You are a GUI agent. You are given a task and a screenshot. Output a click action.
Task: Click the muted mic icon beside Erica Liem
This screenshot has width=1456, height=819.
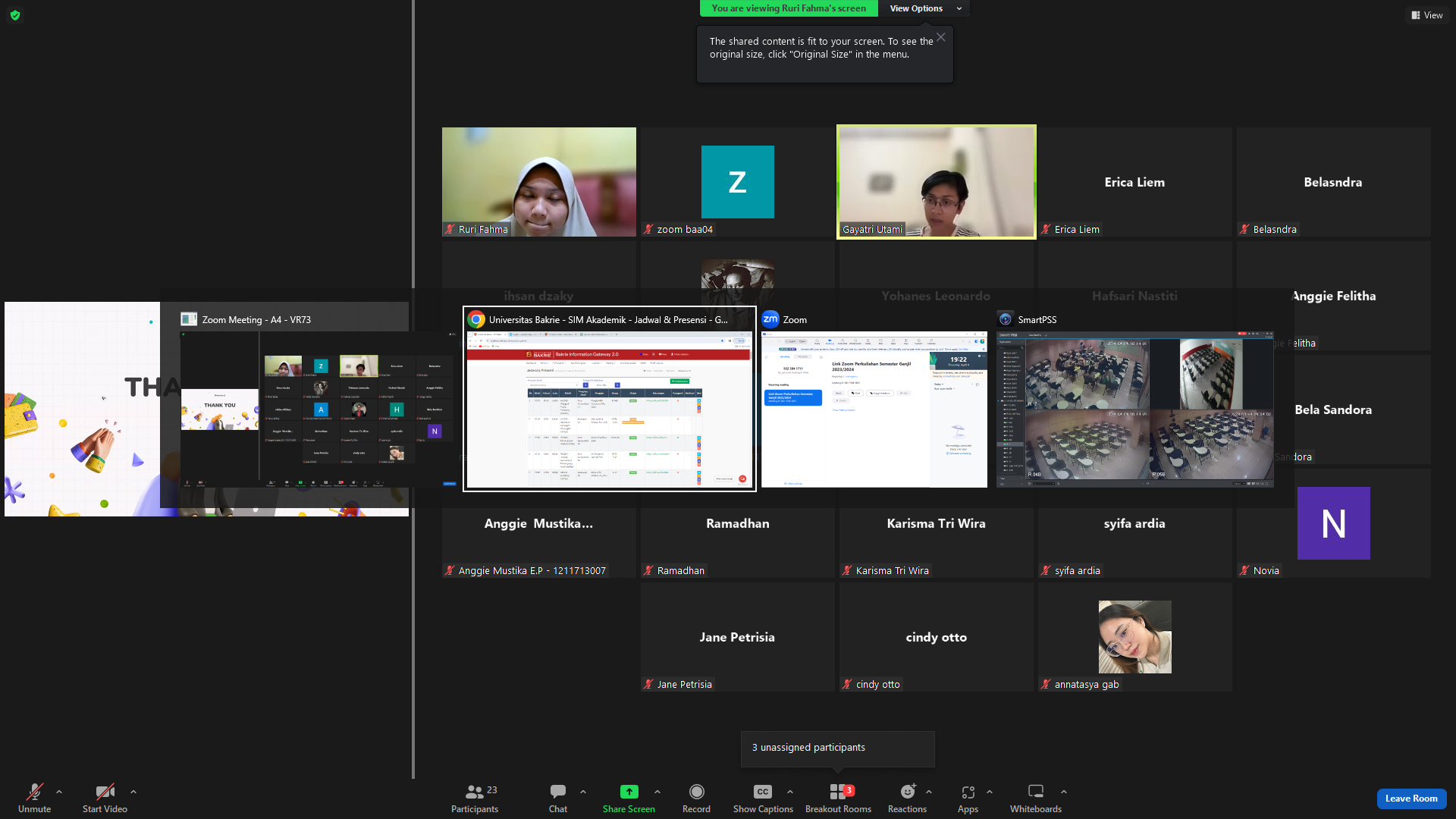click(x=1046, y=229)
